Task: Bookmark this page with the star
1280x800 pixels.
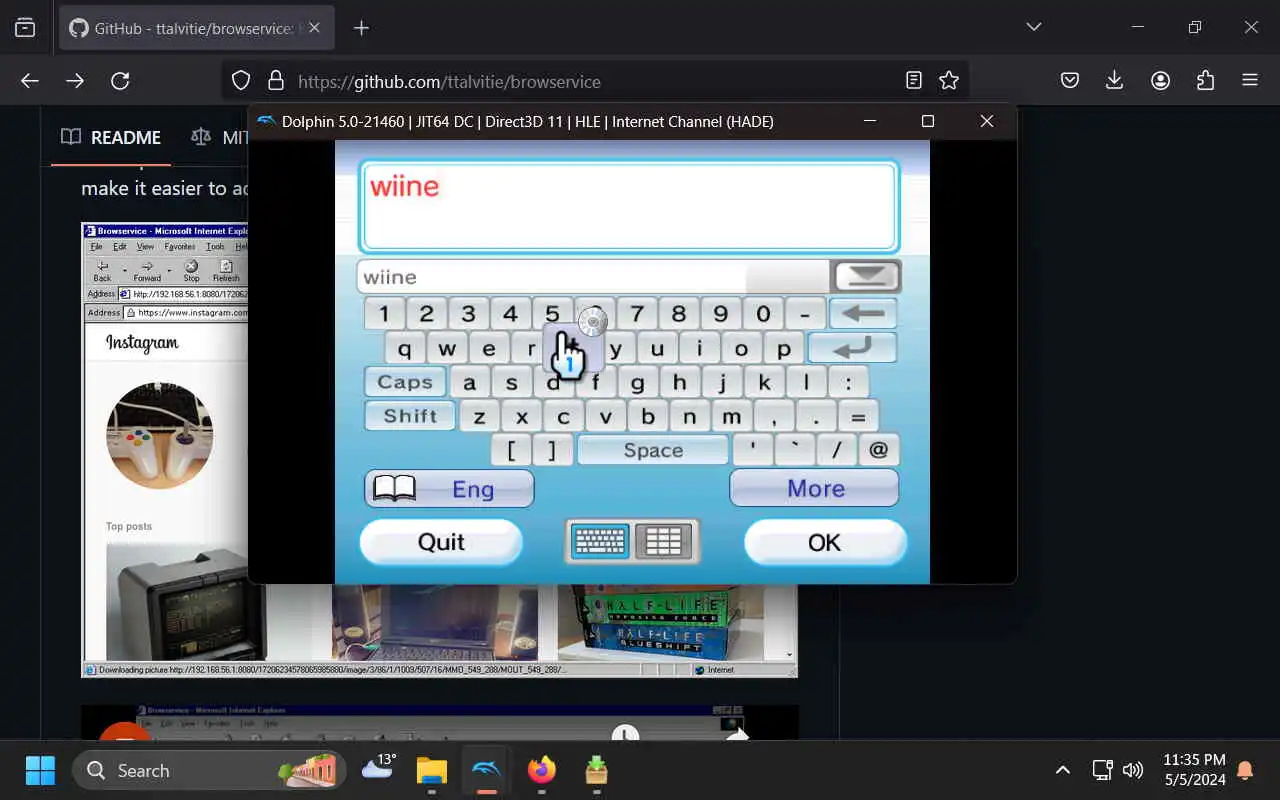Action: (x=949, y=81)
